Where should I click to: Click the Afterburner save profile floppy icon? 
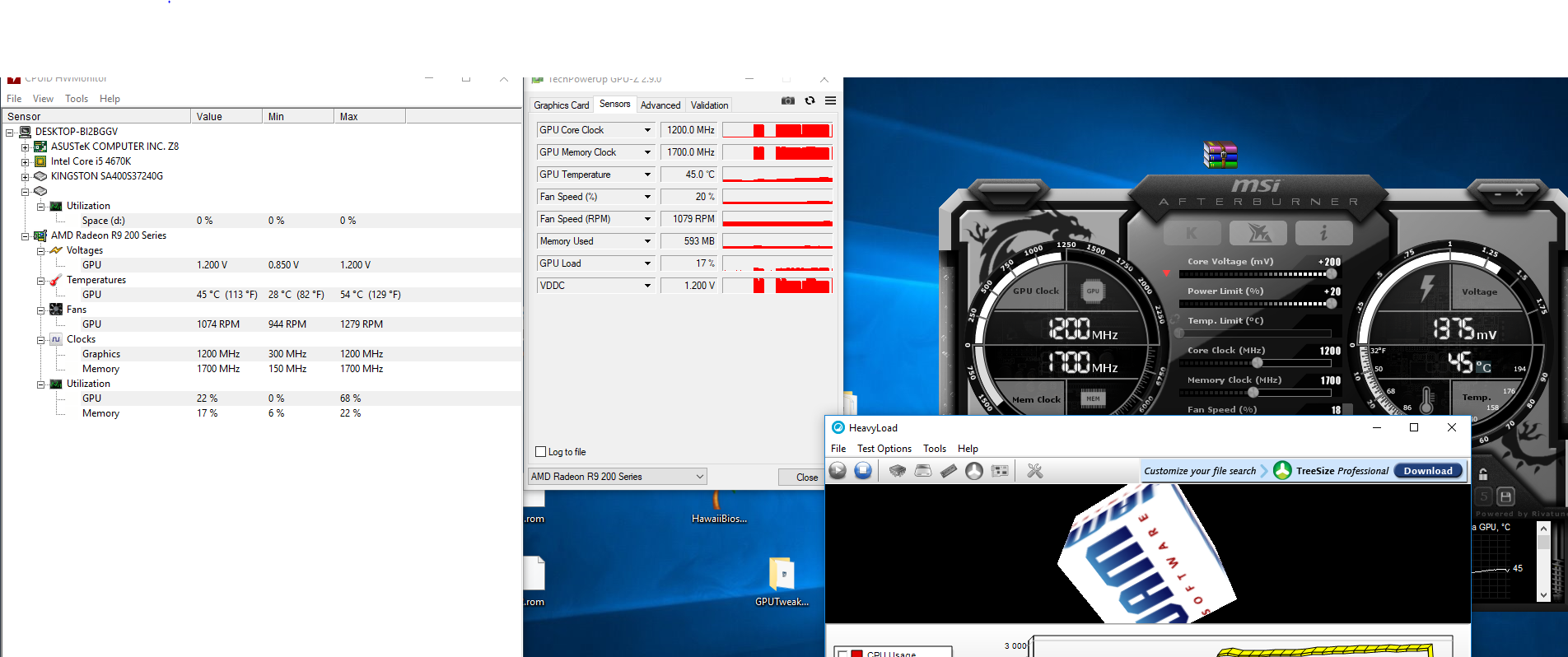[1506, 496]
